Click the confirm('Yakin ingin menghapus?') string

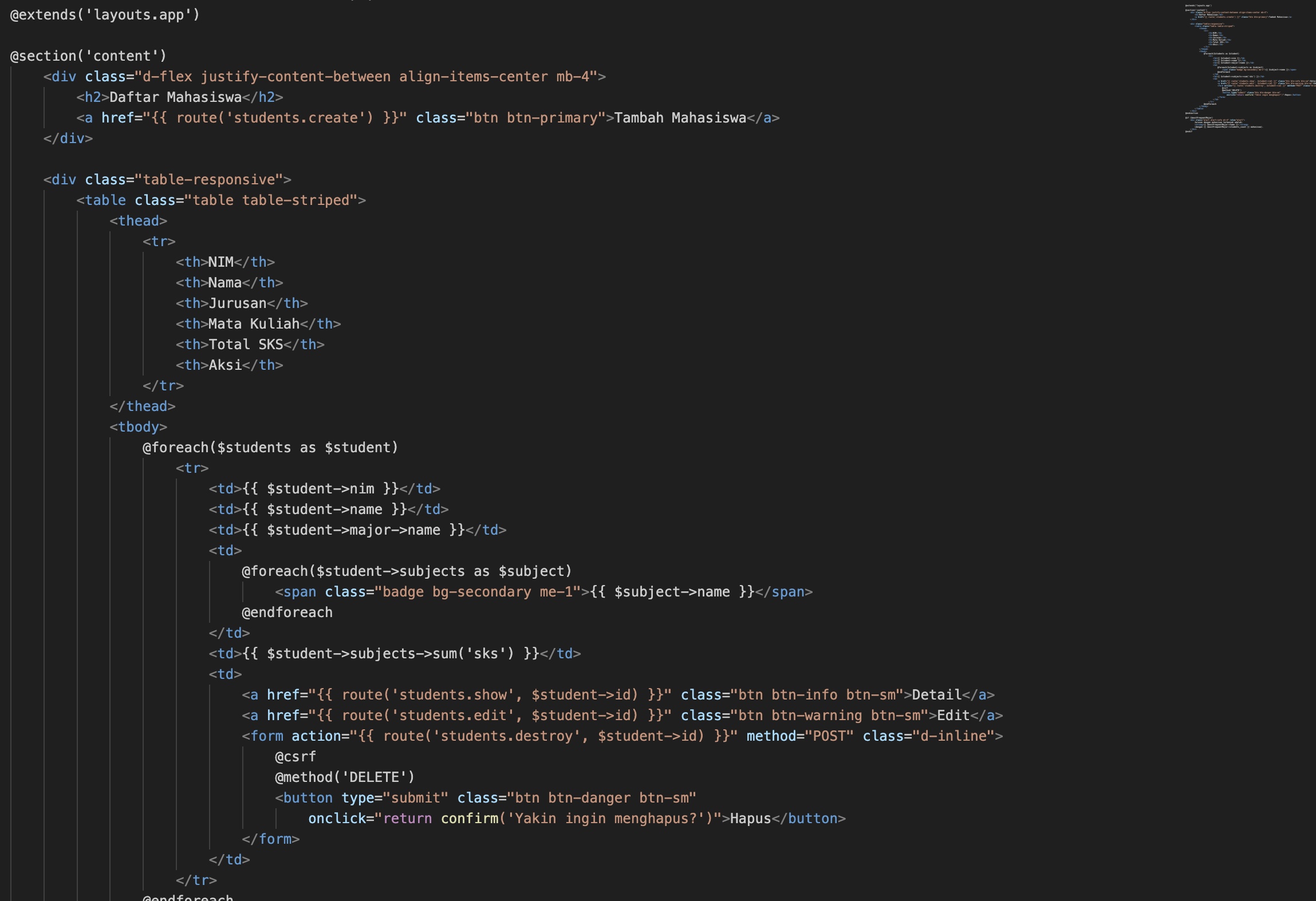(578, 819)
